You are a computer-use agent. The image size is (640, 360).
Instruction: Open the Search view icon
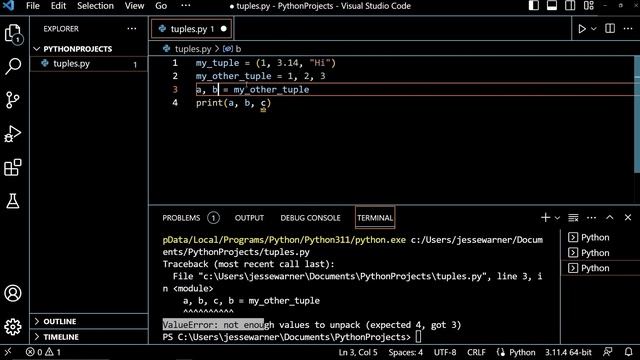click(x=13, y=66)
